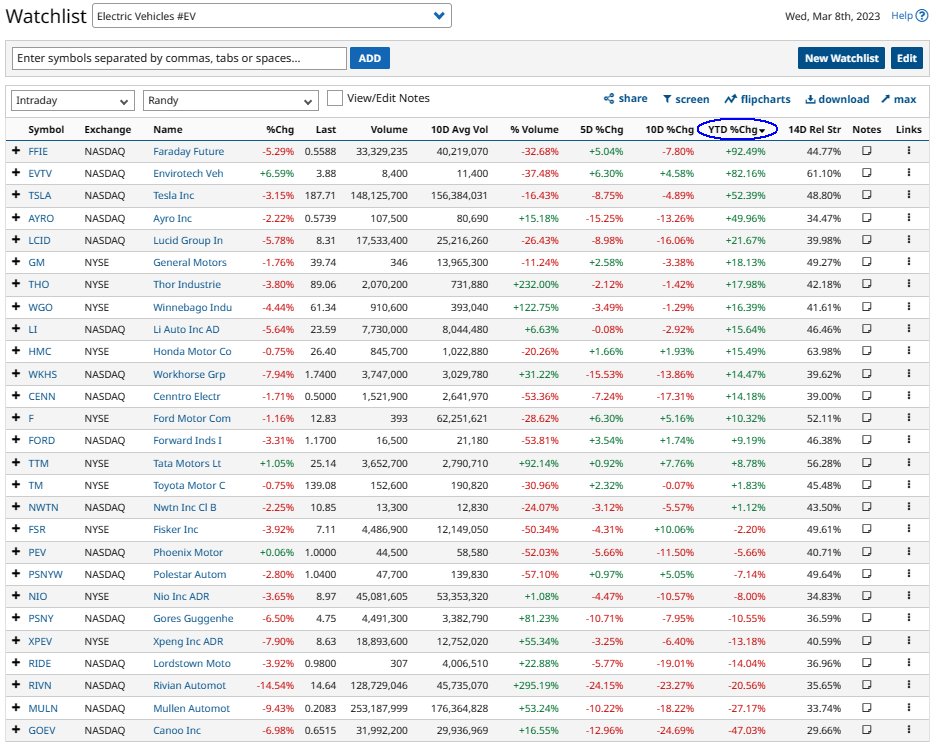
Task: Expand the RIDE row
Action: tap(16, 663)
